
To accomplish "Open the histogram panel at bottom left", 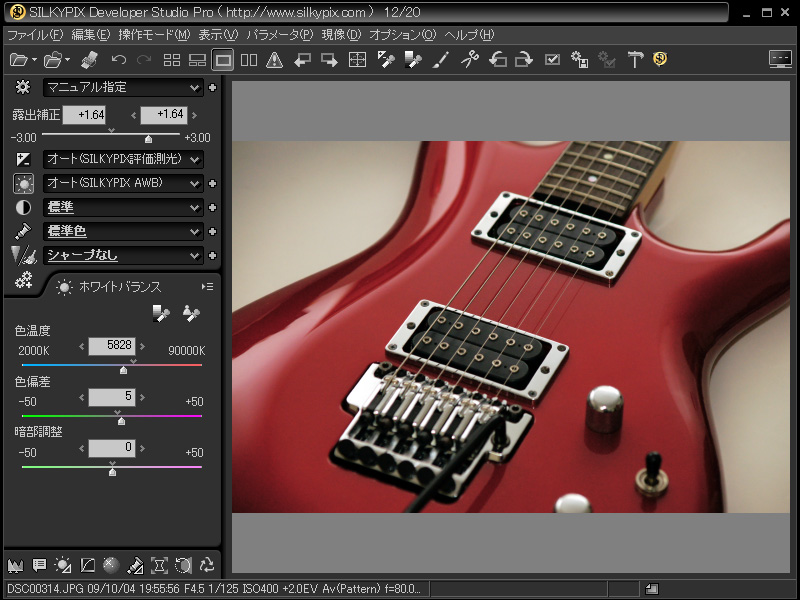I will pyautogui.click(x=17, y=565).
